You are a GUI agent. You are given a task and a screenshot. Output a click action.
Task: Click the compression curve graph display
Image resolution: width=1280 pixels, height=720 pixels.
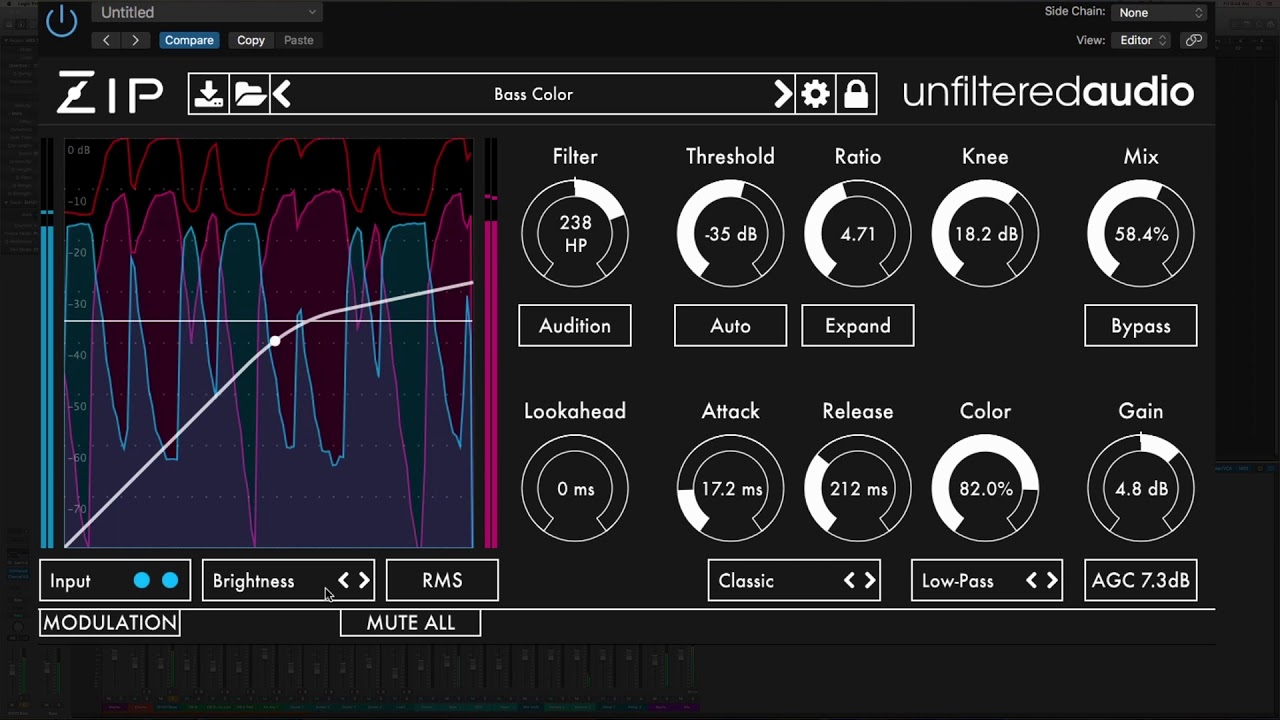click(x=269, y=343)
